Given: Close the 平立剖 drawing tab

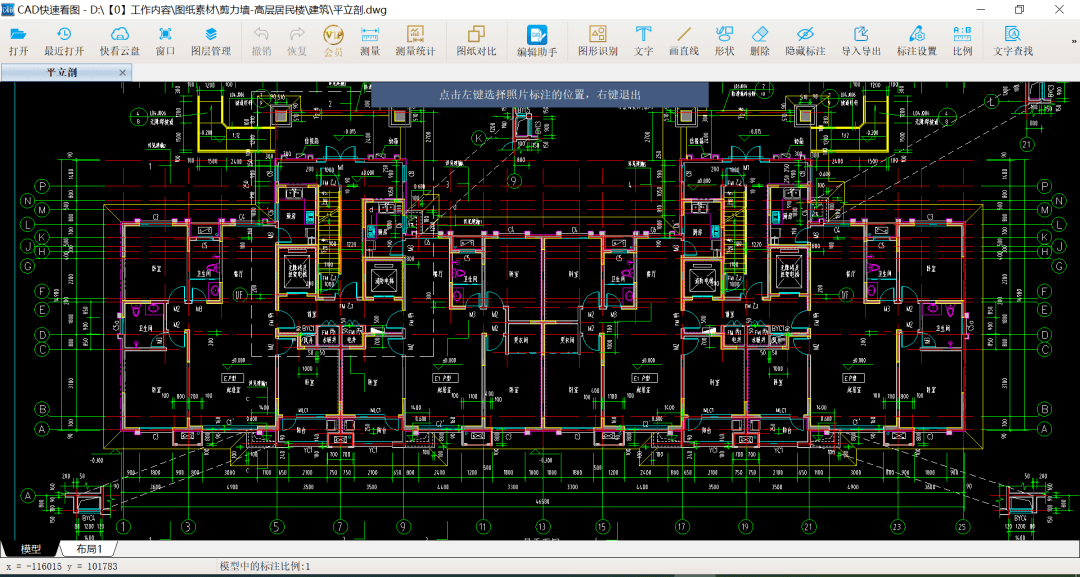Looking at the screenshot, I should pos(123,73).
